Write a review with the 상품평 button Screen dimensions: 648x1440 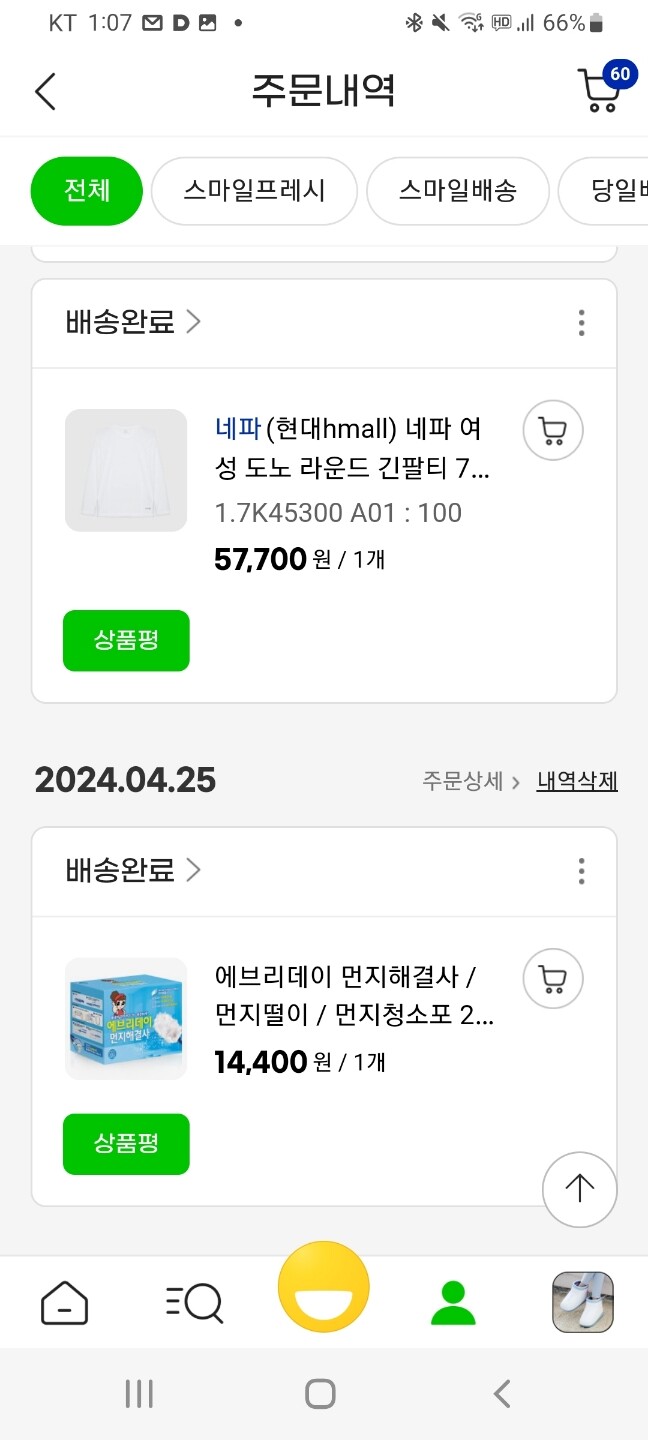(x=126, y=641)
